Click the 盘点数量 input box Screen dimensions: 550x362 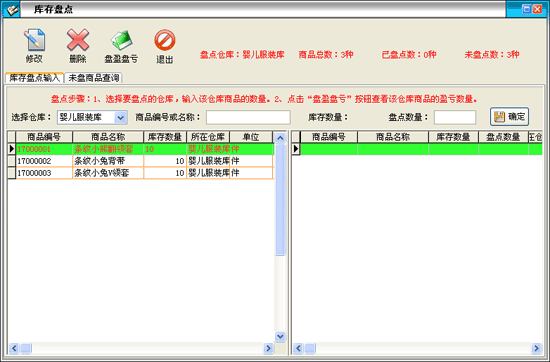click(x=455, y=118)
